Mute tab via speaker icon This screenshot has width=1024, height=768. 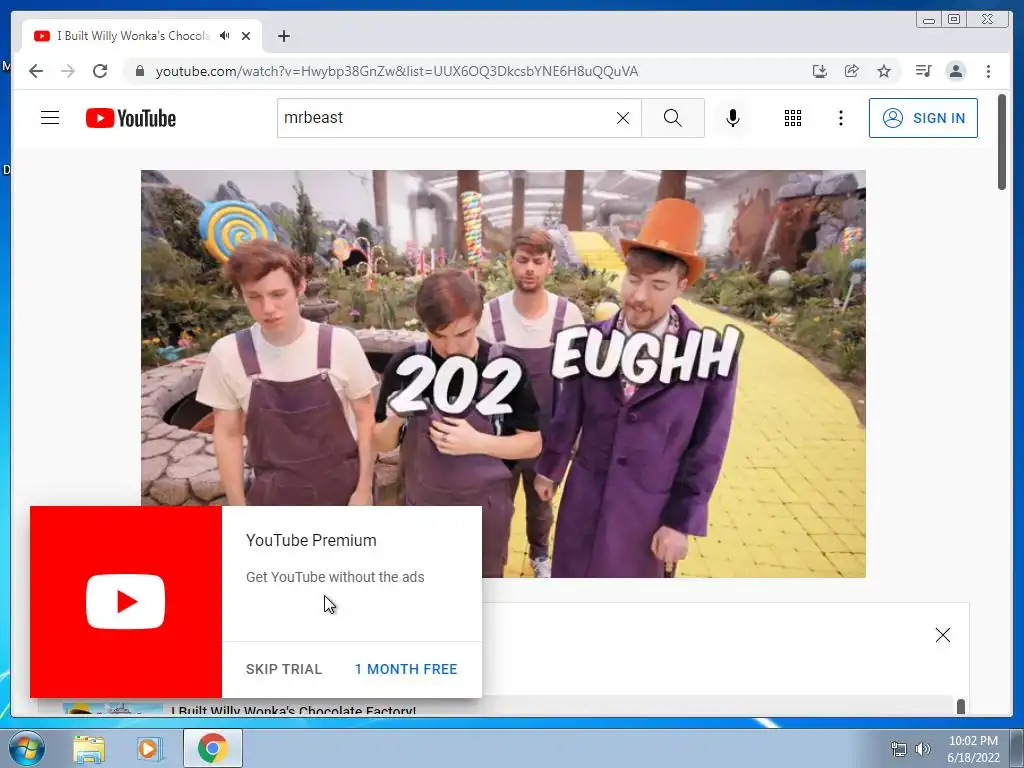(x=225, y=36)
